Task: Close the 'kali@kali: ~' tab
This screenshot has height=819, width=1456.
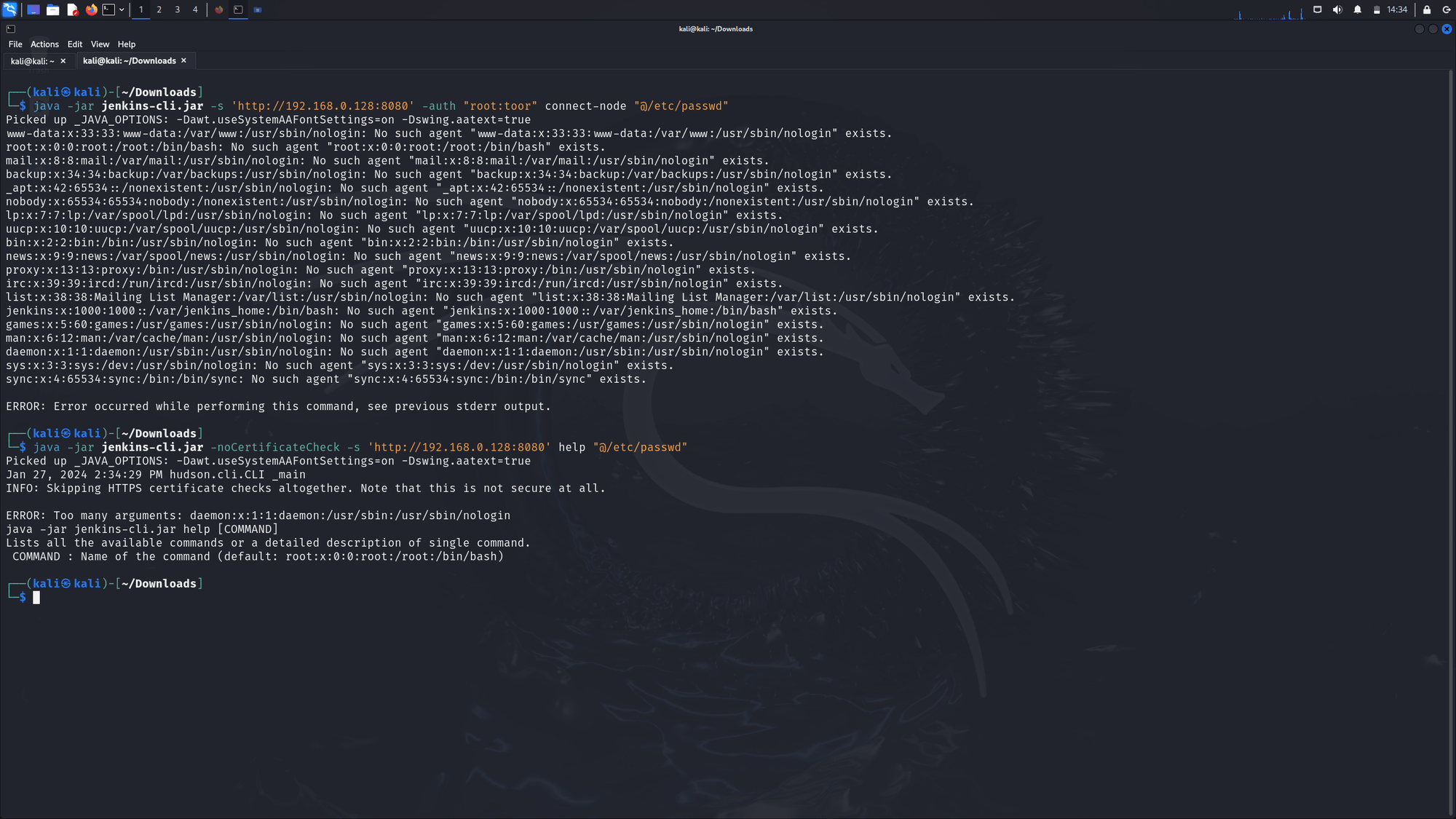Action: [x=63, y=61]
